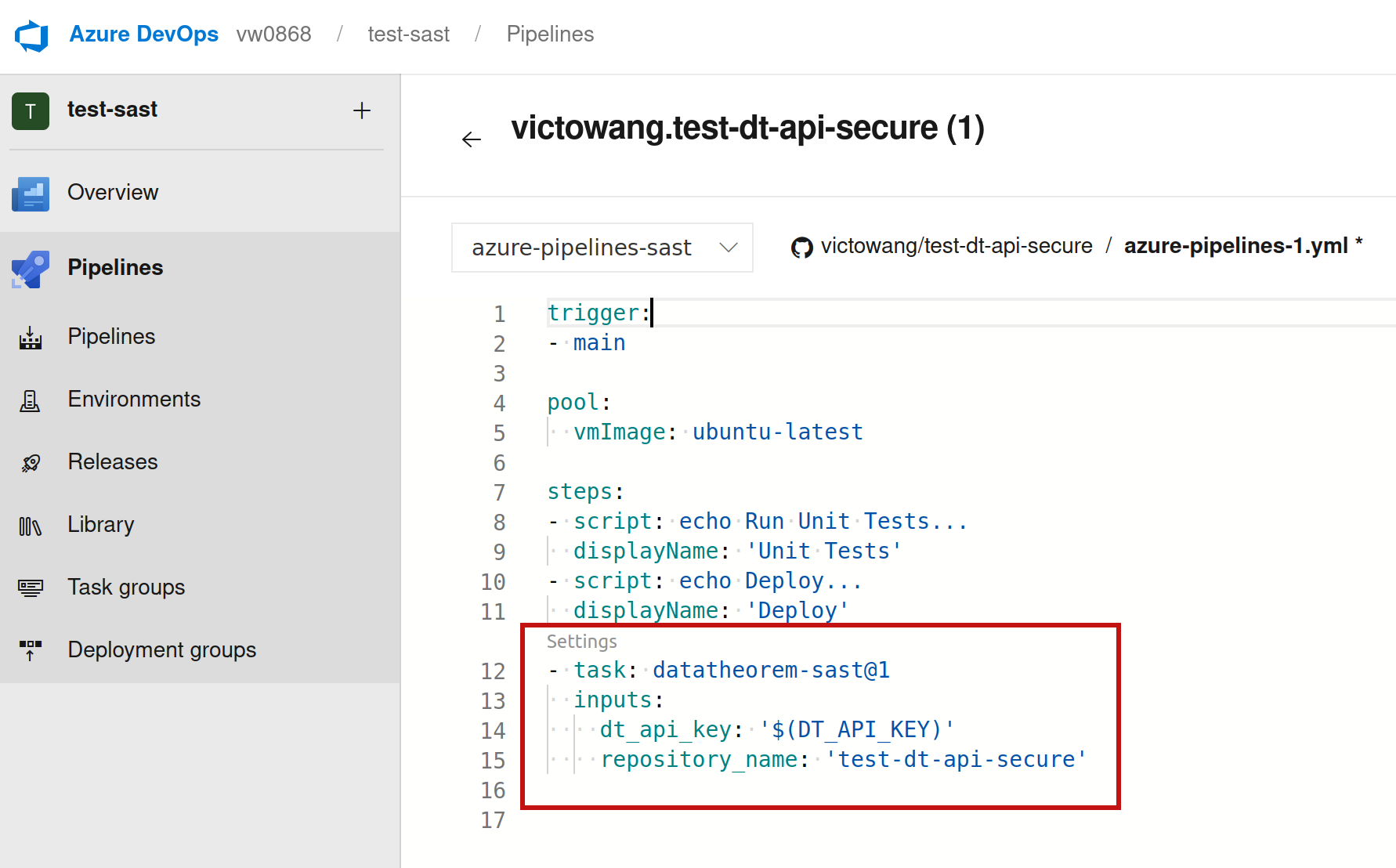Click the 'main' branch text on line 2
Screen dimensions: 1396x868
[599, 343]
